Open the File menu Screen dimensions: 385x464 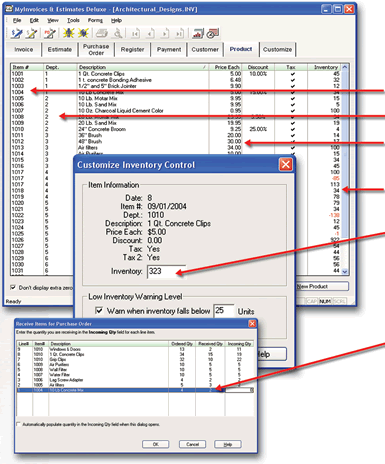[x=17, y=21]
